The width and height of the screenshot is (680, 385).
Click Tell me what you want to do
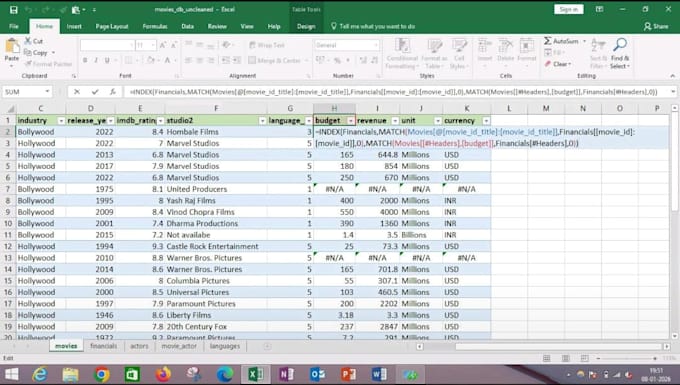point(373,26)
